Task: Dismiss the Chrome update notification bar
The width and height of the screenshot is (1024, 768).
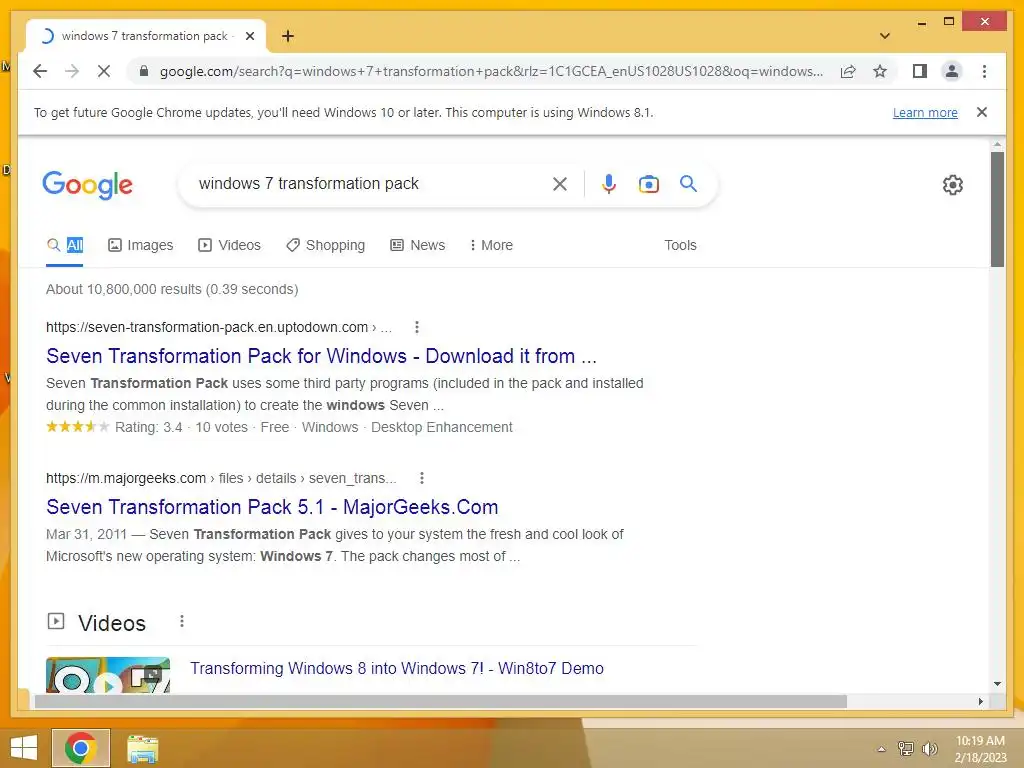Action: pyautogui.click(x=982, y=112)
